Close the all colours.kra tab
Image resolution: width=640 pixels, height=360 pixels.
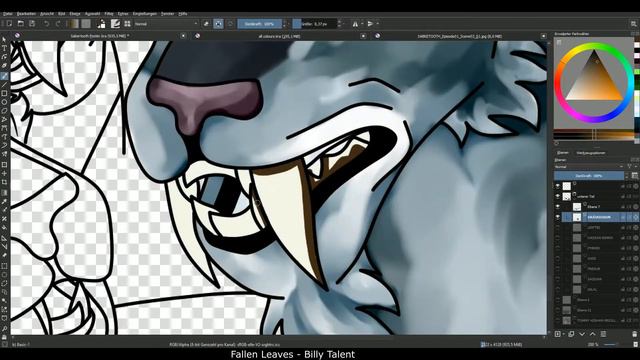click(363, 36)
